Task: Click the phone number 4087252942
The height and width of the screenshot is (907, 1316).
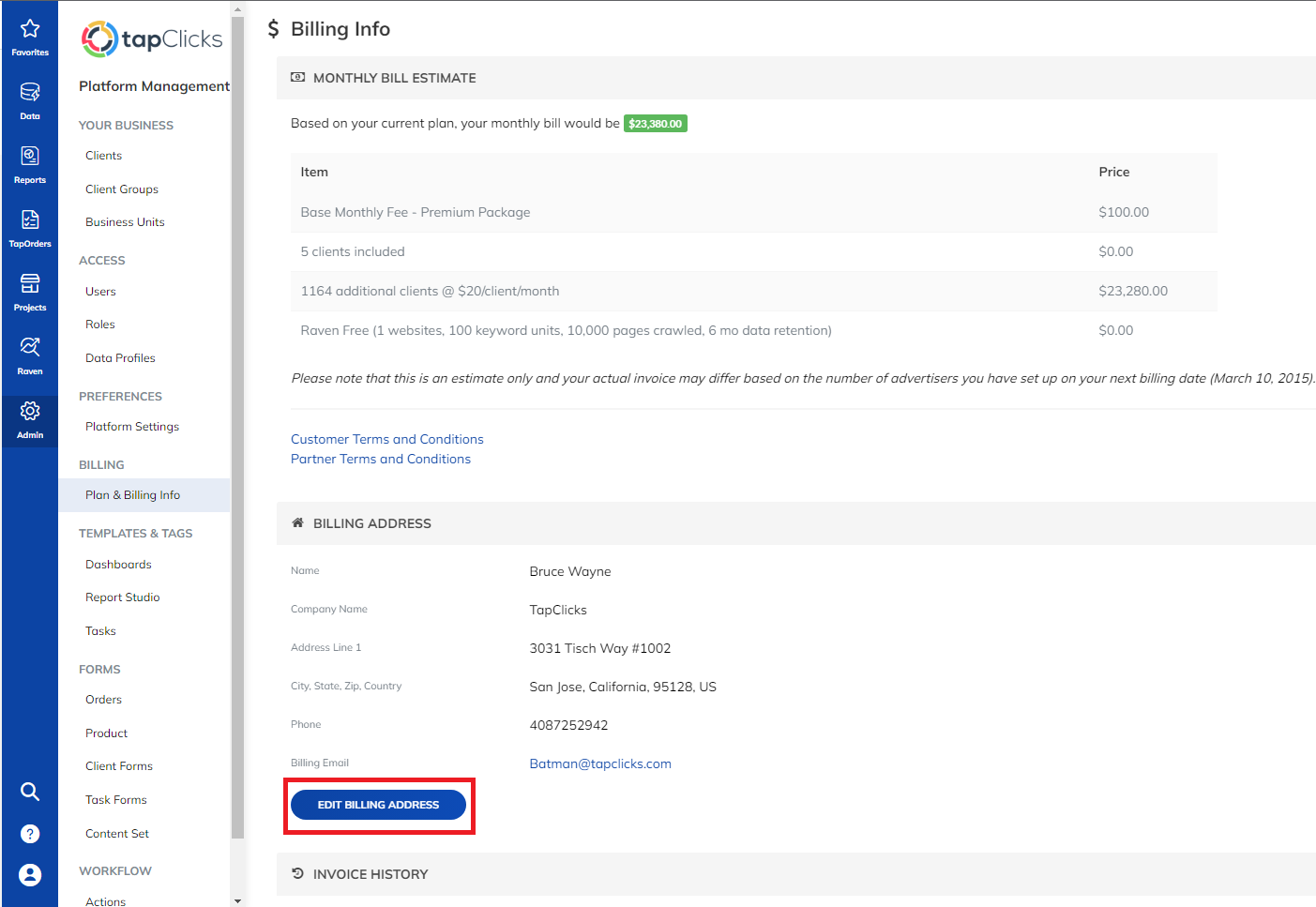Action: click(568, 725)
